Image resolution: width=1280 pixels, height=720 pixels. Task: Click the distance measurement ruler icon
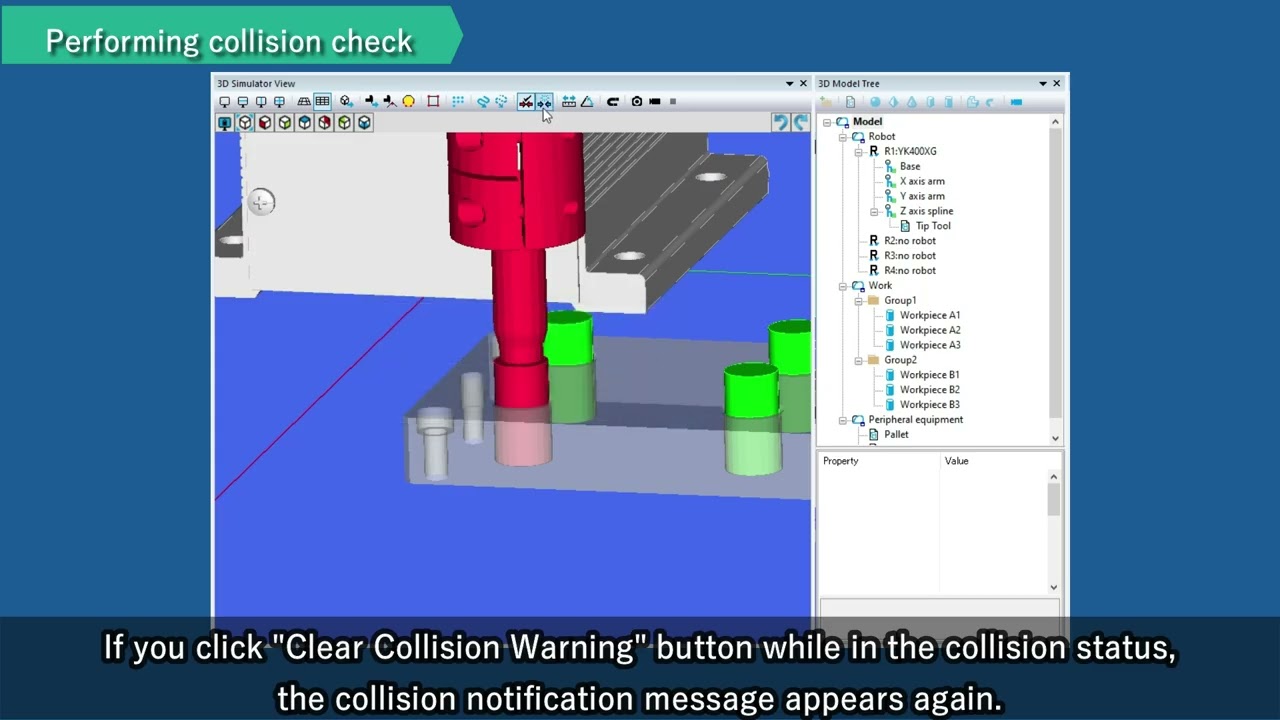568,101
